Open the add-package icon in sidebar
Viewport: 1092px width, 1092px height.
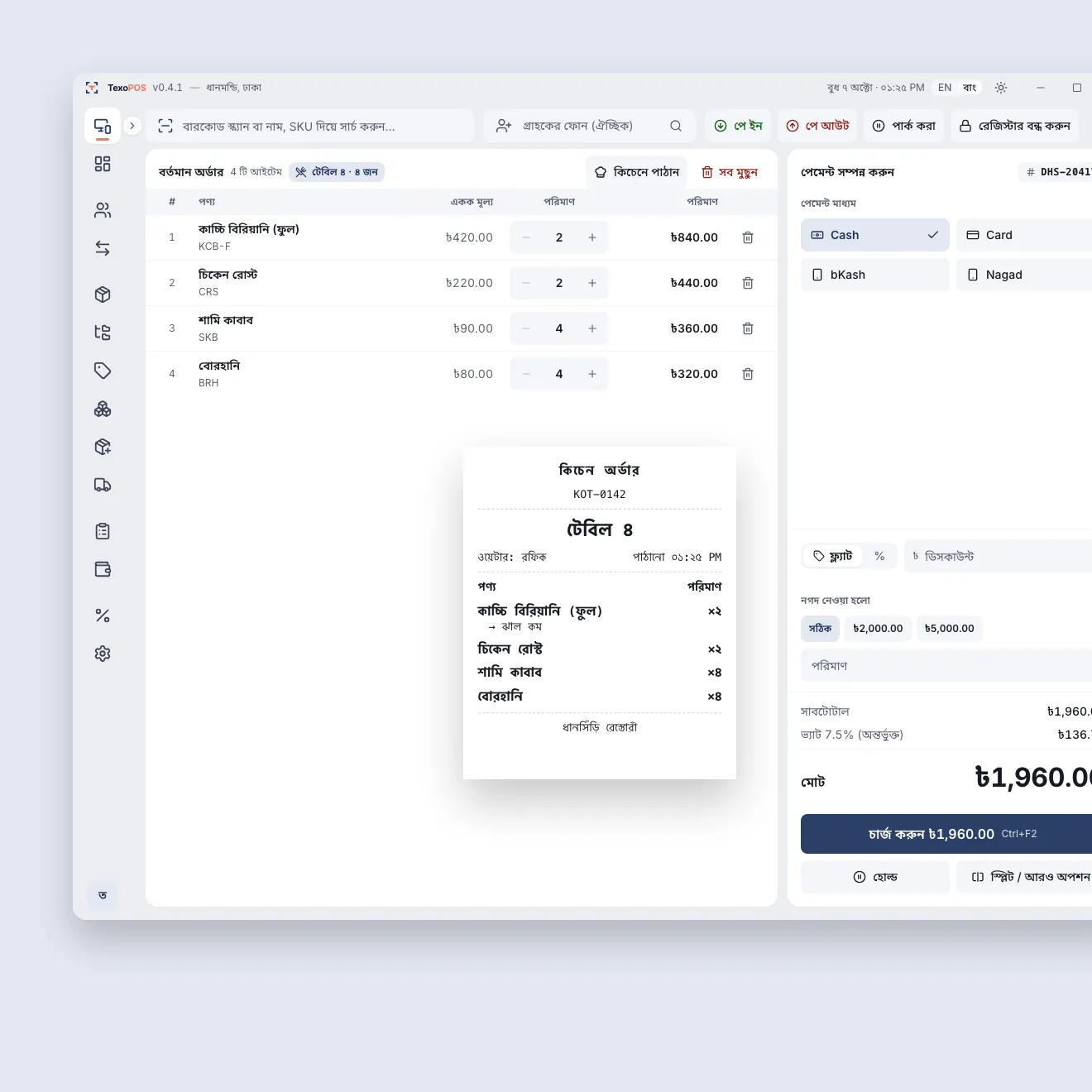pos(103,447)
